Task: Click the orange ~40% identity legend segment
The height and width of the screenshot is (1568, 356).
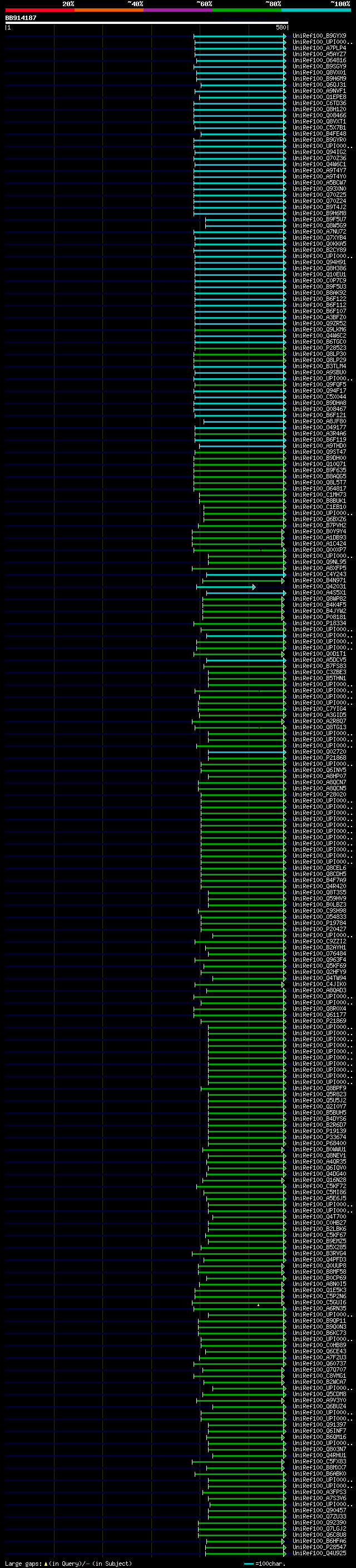Action: click(x=109, y=10)
